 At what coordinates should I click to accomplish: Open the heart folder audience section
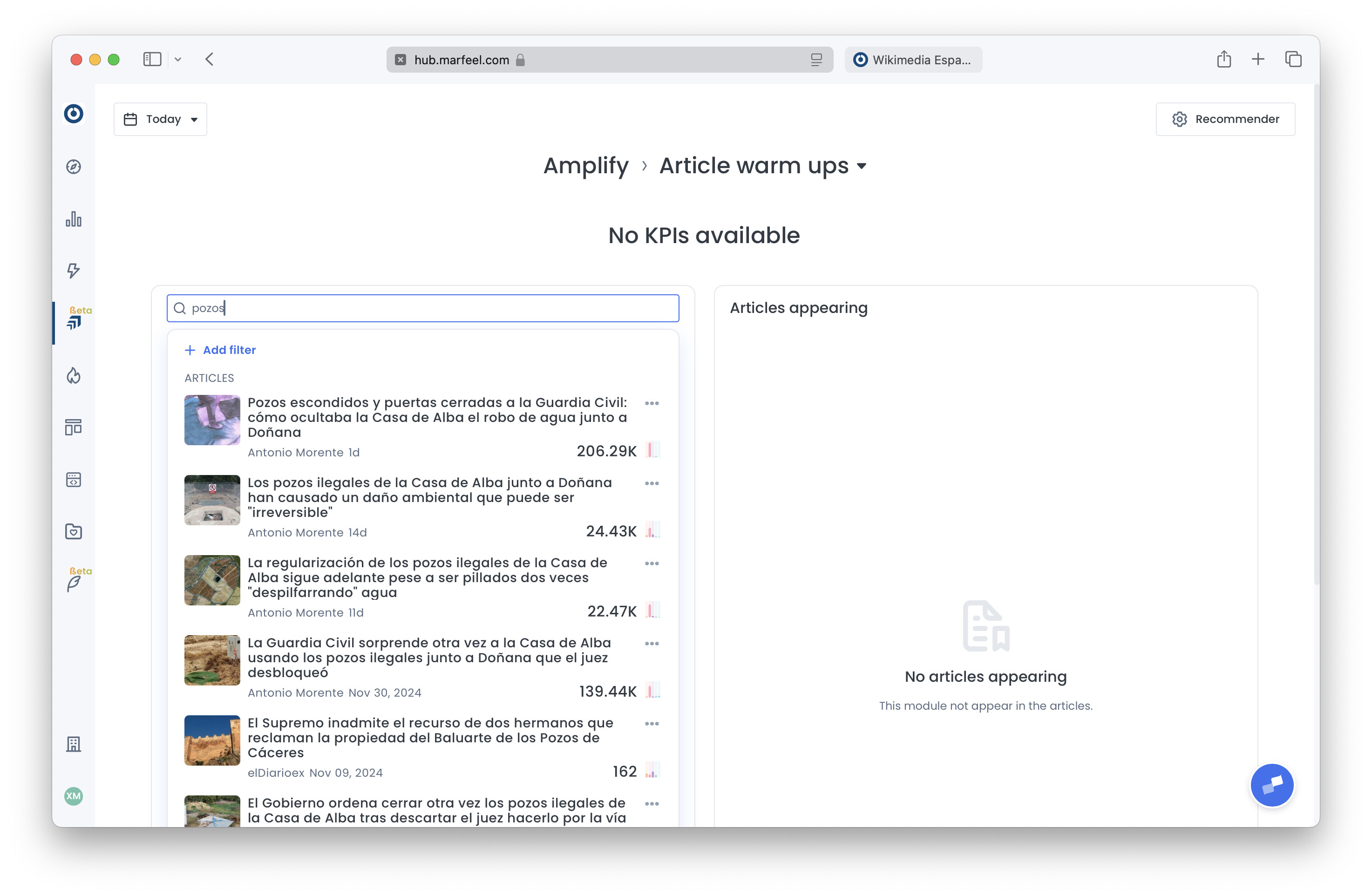(73, 531)
